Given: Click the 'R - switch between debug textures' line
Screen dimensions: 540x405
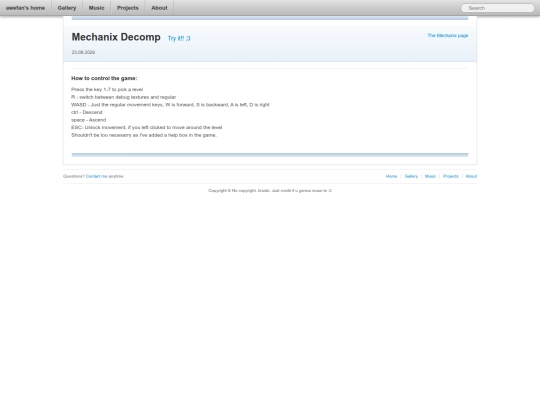Looking at the screenshot, I should (124, 97).
